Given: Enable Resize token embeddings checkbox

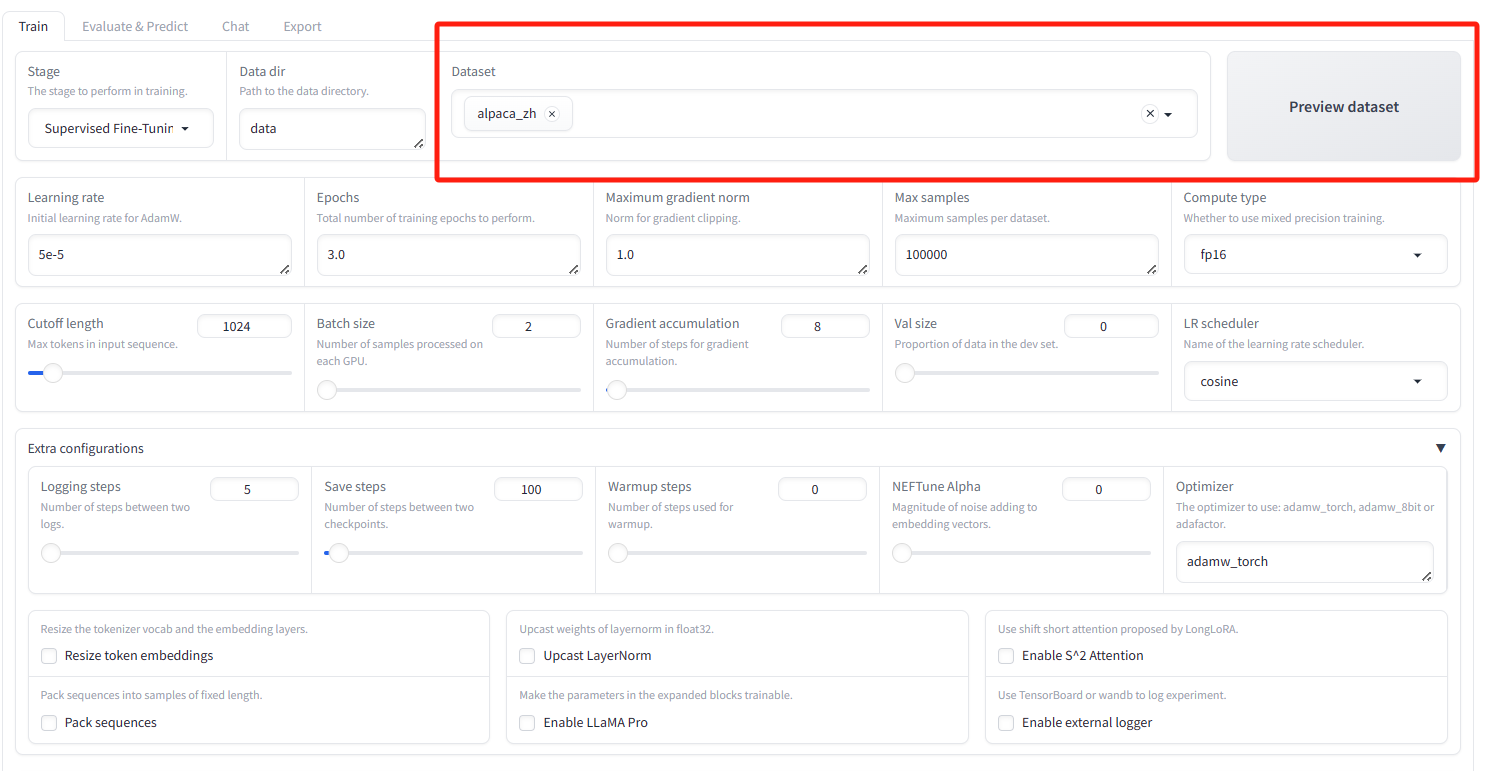Looking at the screenshot, I should 49,656.
